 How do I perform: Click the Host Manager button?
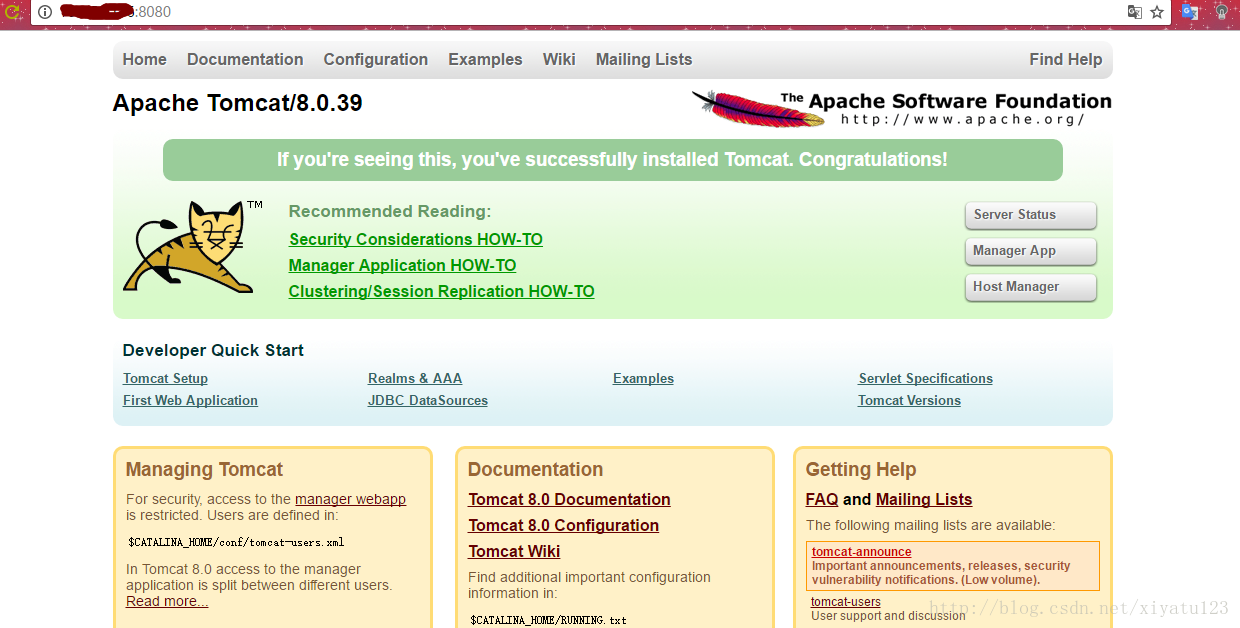(1030, 287)
